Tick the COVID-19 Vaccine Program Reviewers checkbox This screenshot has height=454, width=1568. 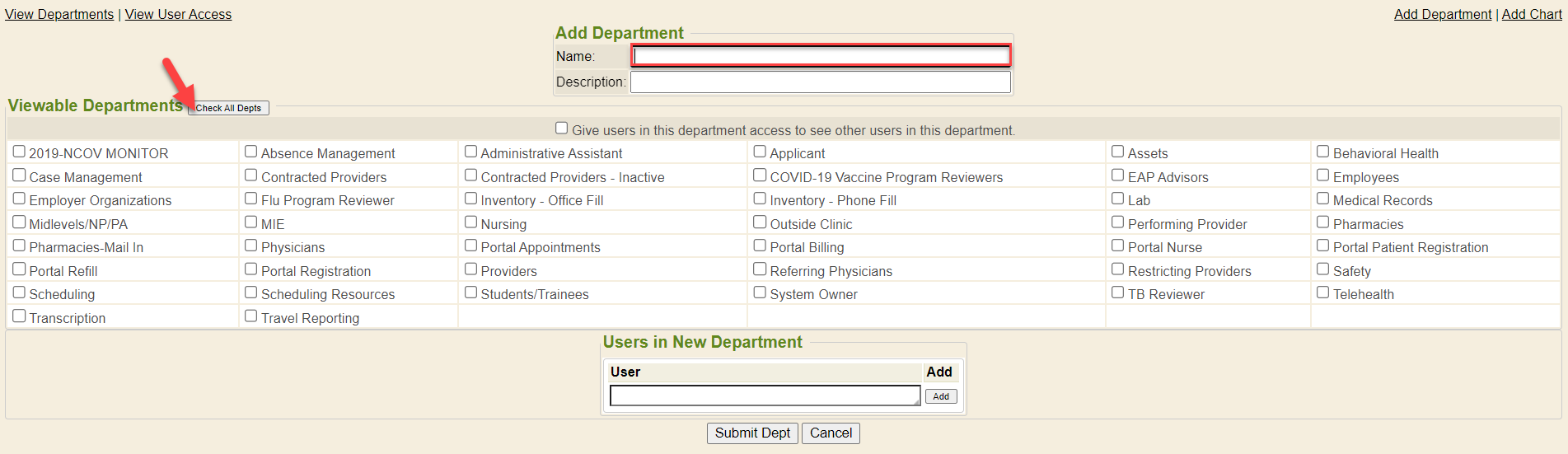761,176
